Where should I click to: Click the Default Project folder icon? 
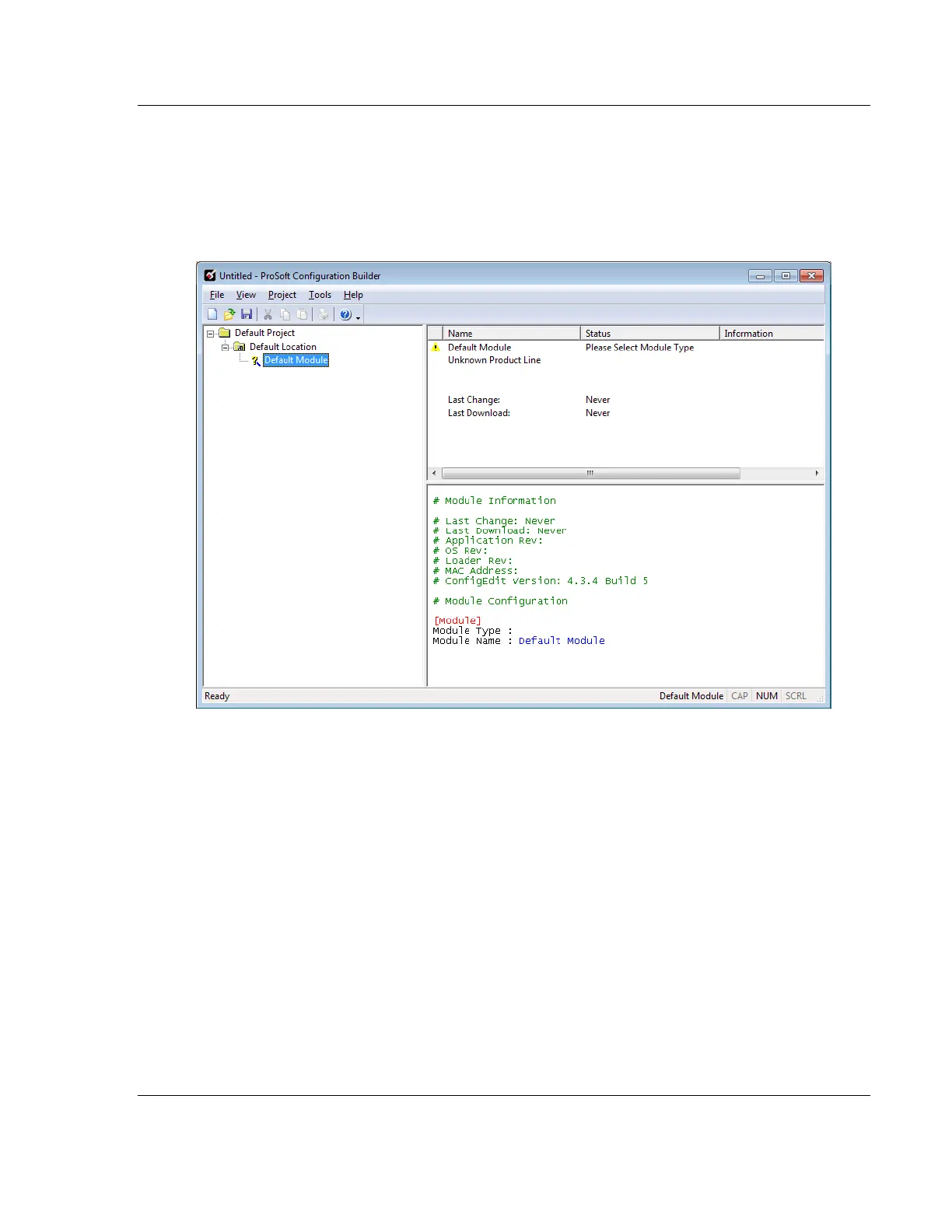(225, 333)
